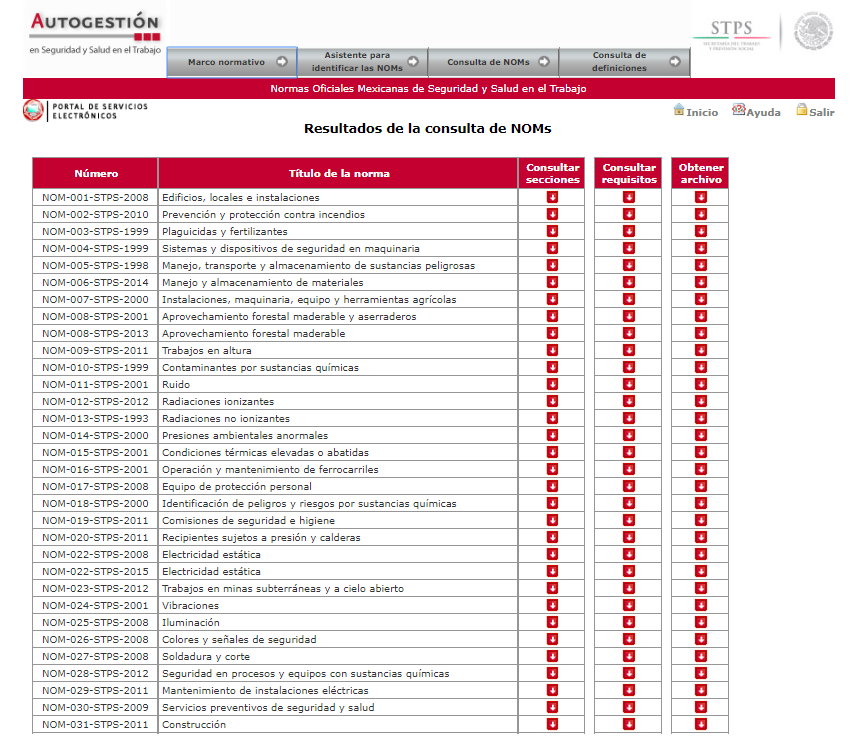
Task: Click the Consultar secciones column header
Action: click(552, 173)
